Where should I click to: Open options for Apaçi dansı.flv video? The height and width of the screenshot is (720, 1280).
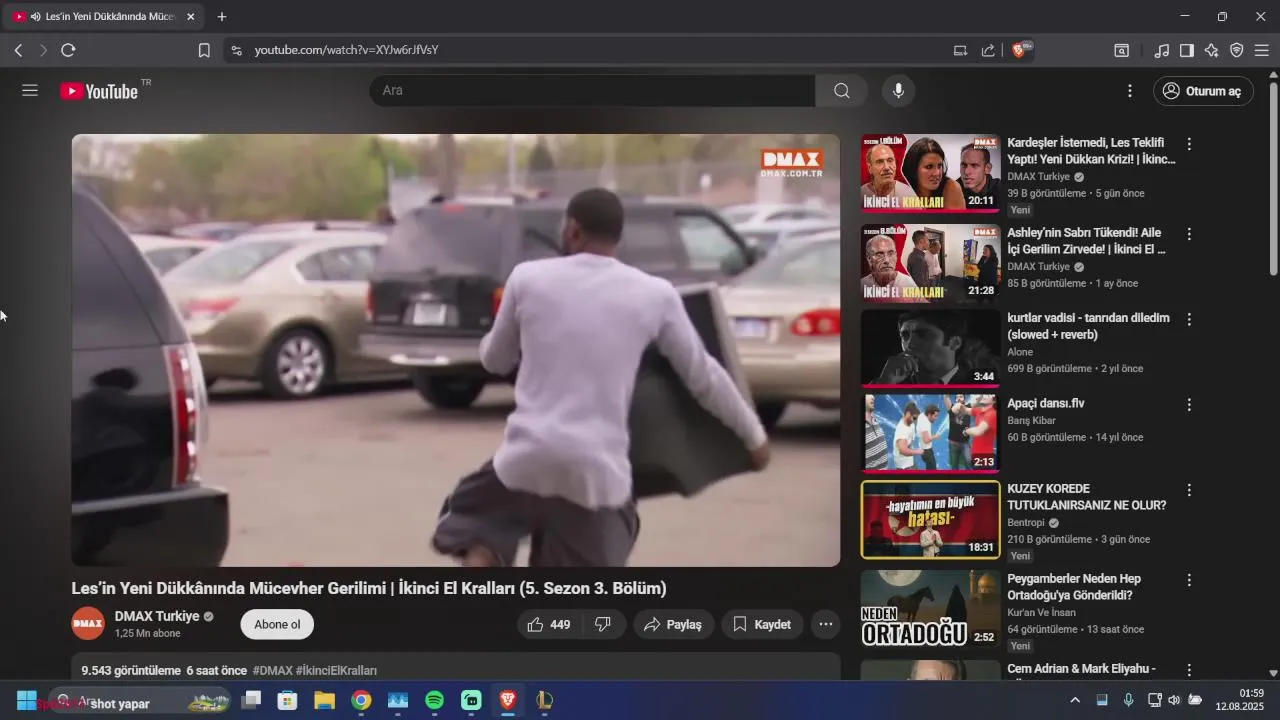pyautogui.click(x=1189, y=405)
